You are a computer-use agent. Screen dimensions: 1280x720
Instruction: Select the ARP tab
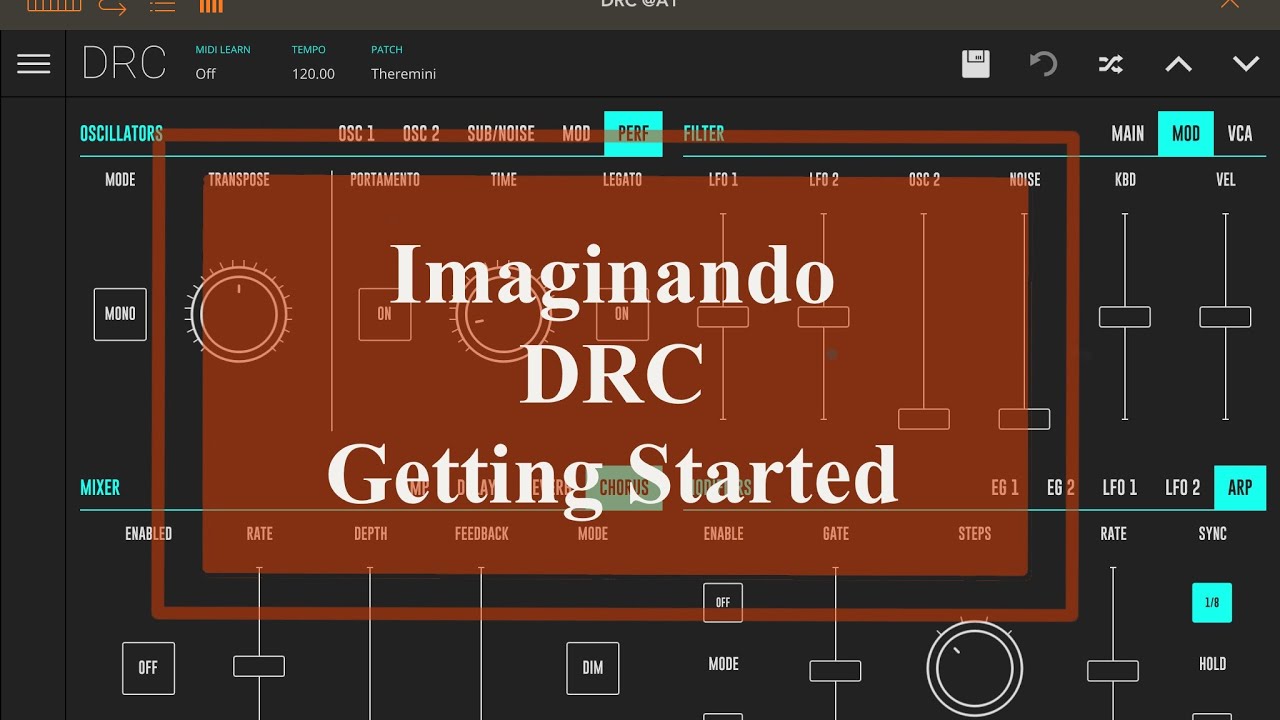point(1240,488)
